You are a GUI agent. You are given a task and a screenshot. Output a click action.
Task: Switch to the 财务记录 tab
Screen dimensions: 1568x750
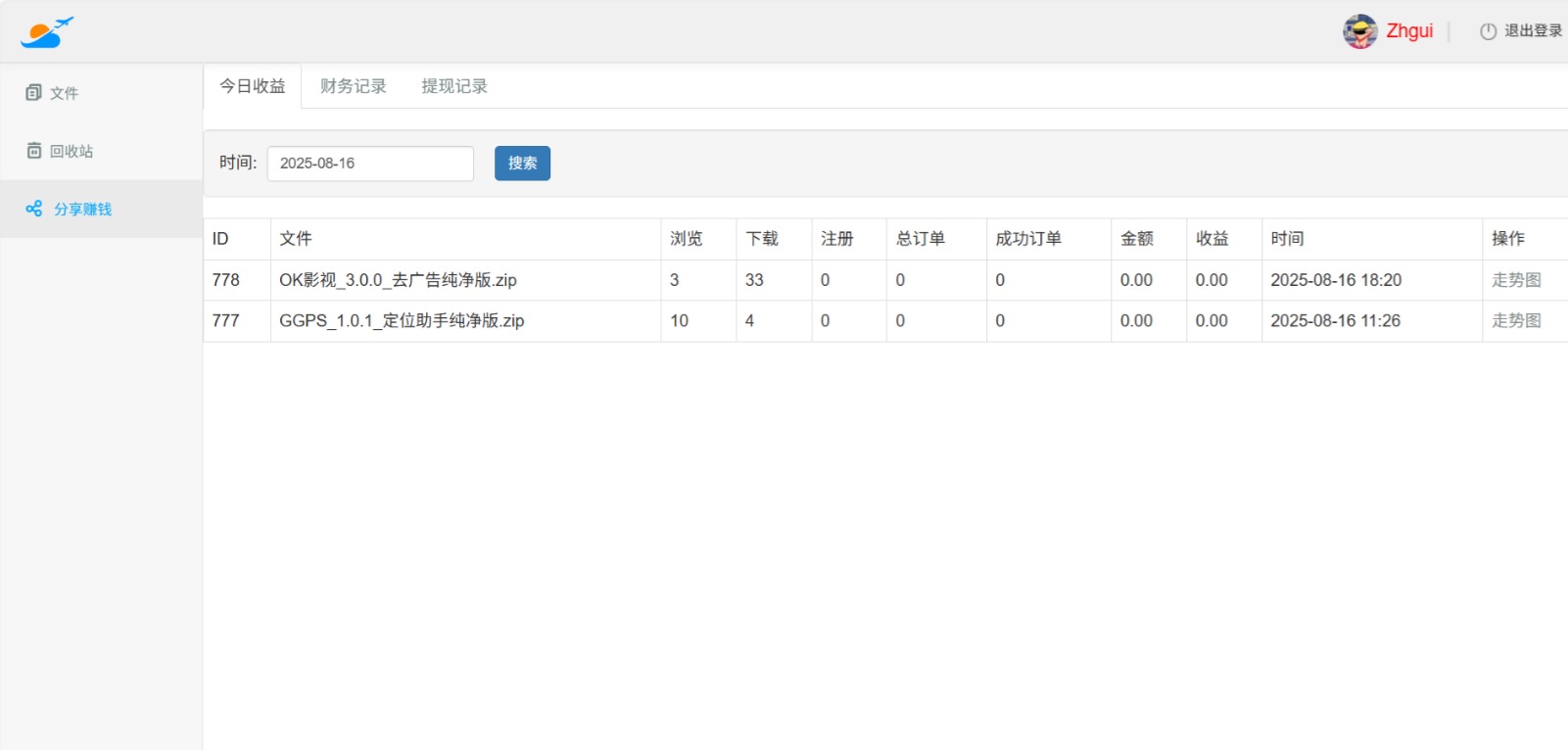(354, 86)
